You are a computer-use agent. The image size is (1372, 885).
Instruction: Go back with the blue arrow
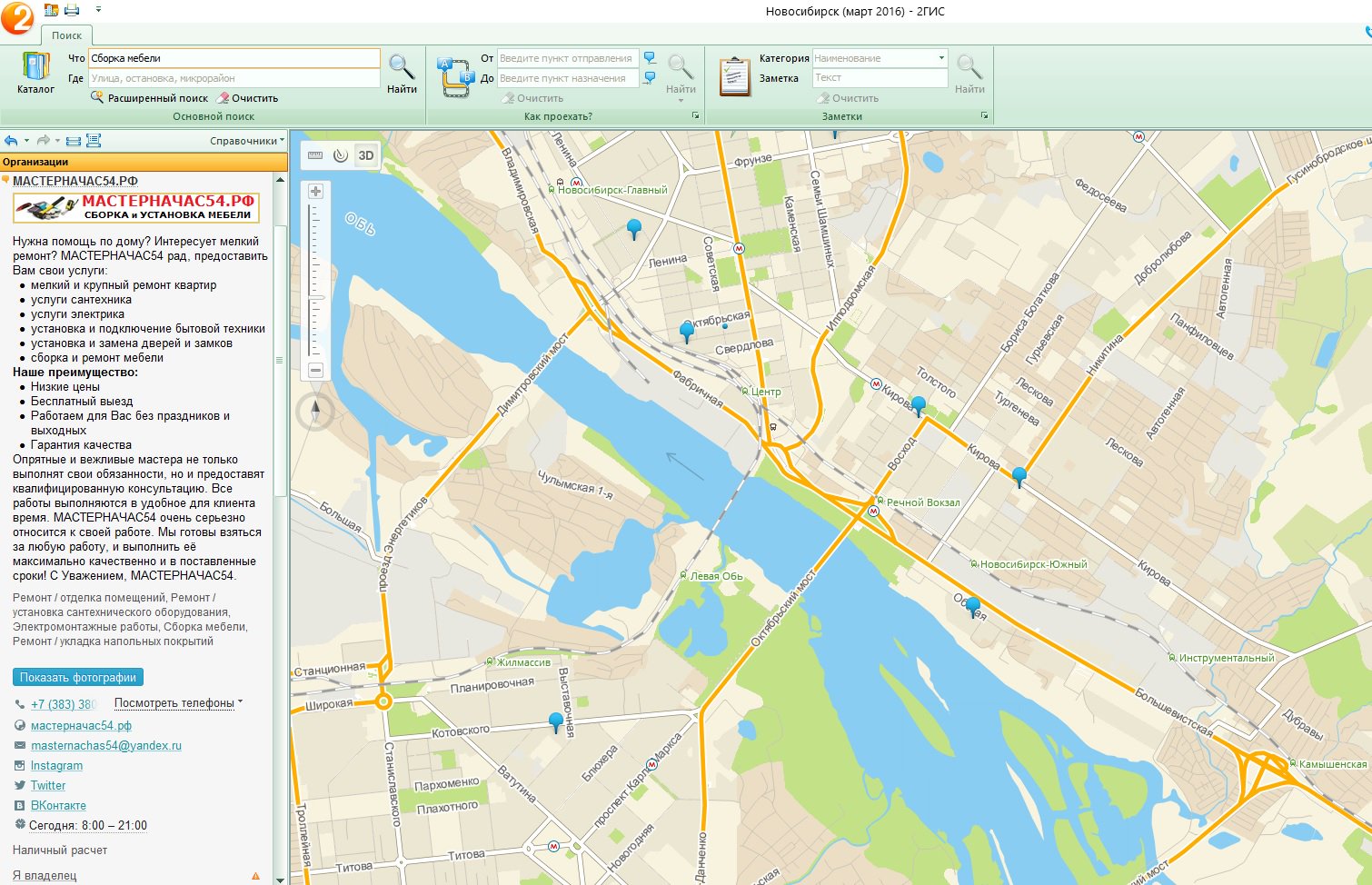[11, 141]
